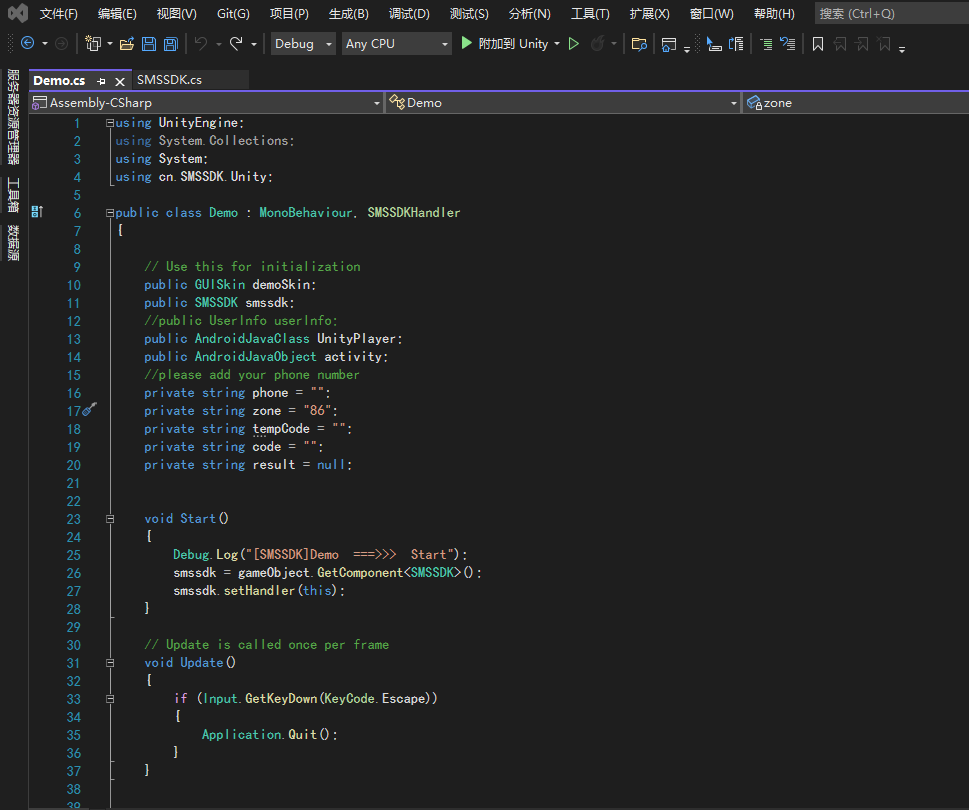Switch to the SMSSDK.cs tab

click(169, 80)
